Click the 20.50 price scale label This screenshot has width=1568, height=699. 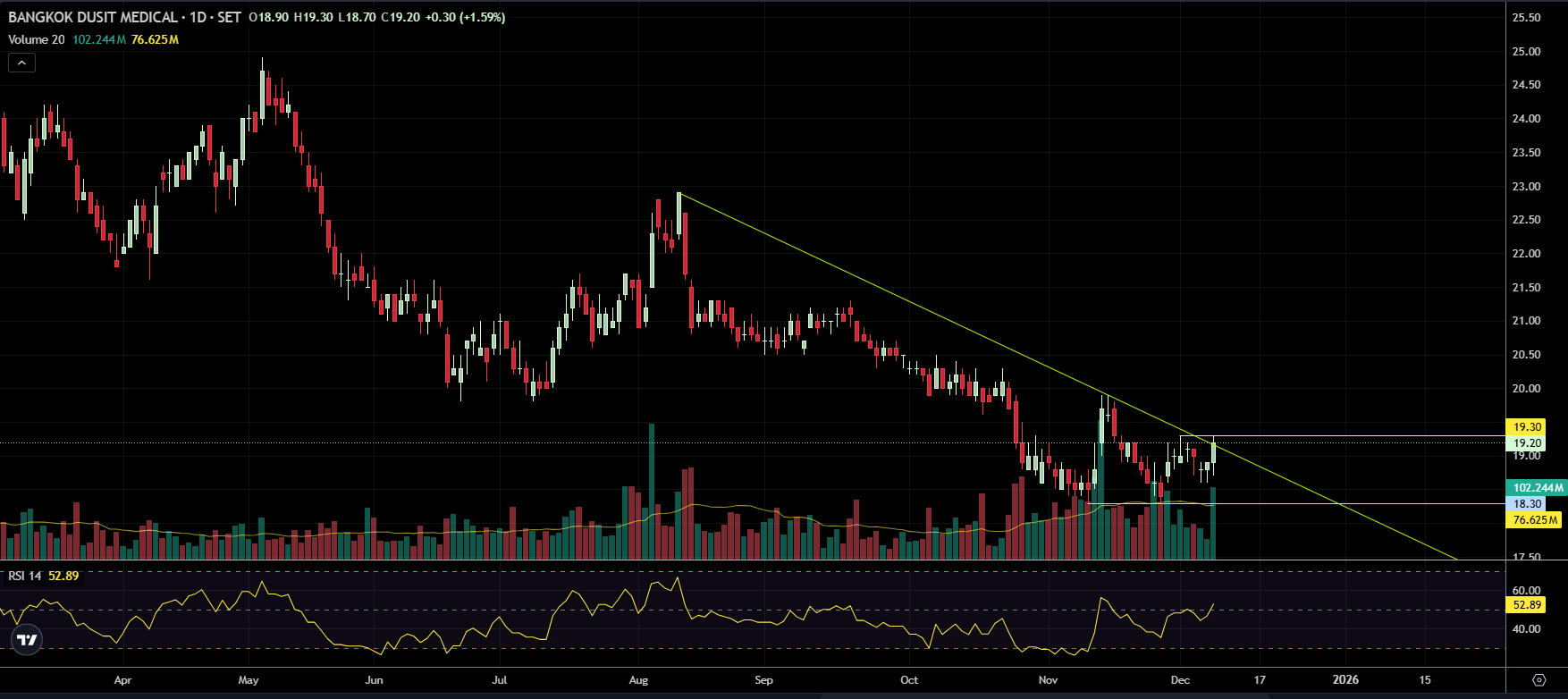[1526, 355]
